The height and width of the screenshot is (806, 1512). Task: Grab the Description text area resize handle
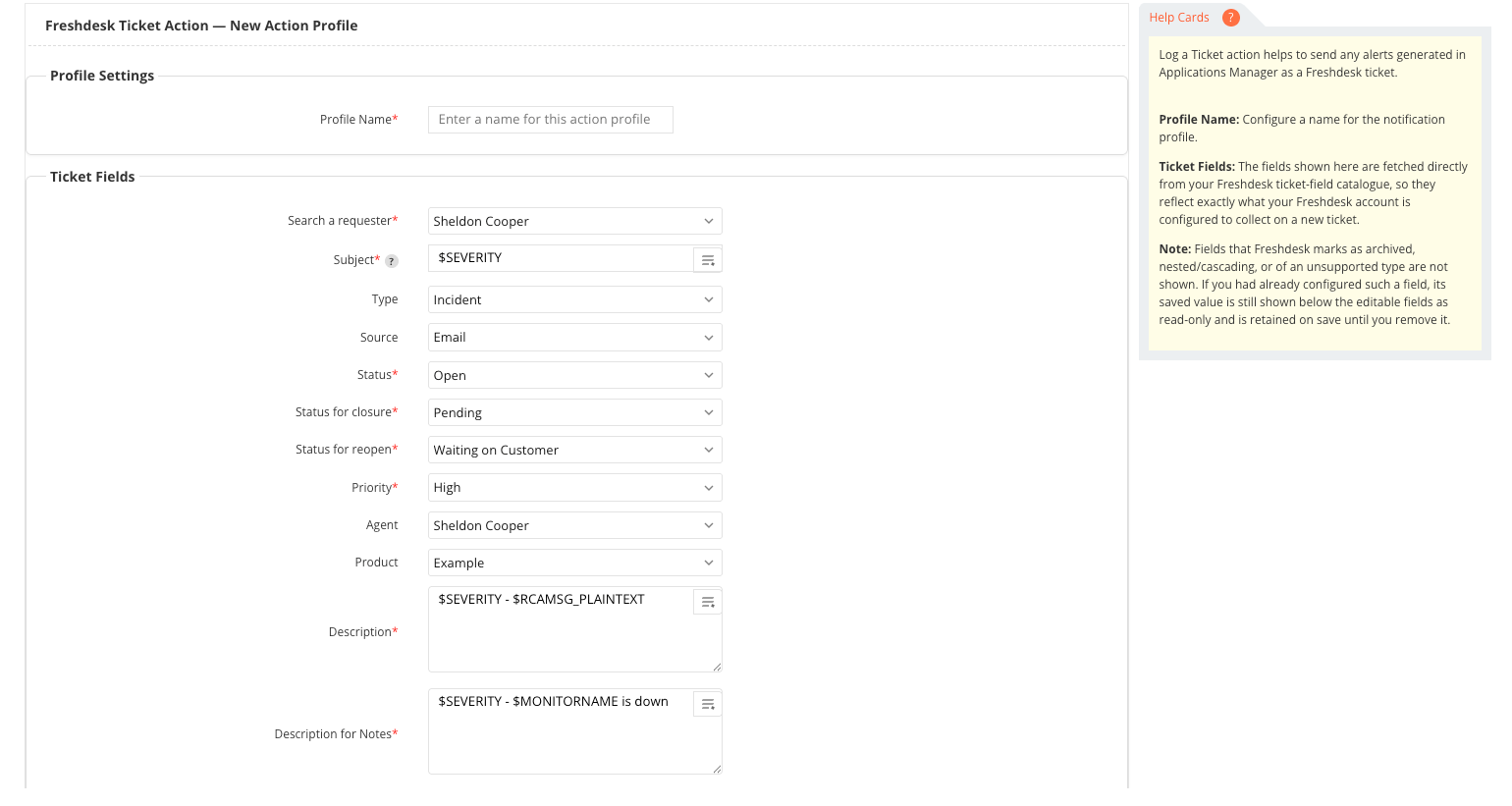[x=717, y=667]
